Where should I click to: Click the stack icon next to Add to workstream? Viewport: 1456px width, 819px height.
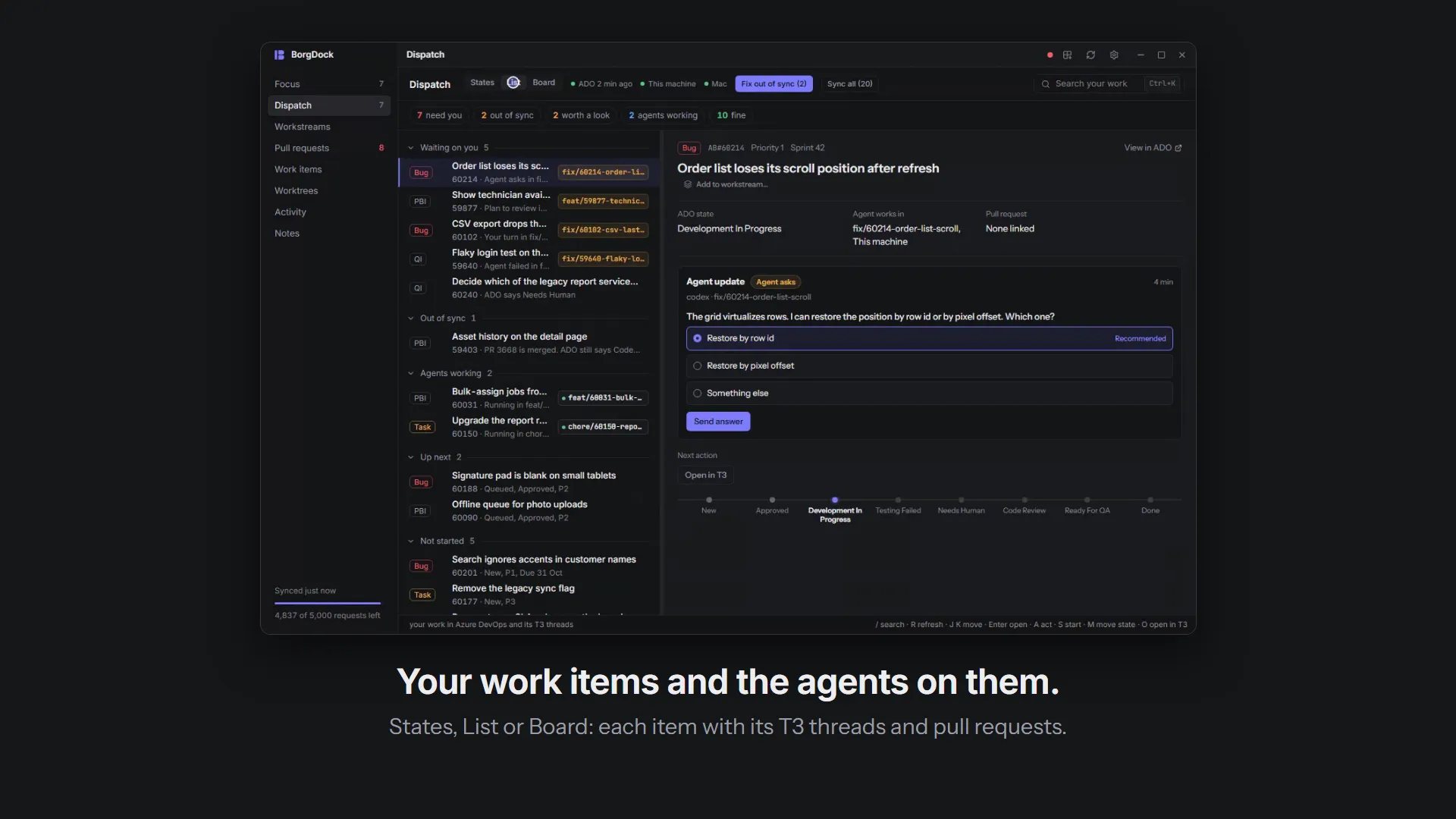pos(688,184)
